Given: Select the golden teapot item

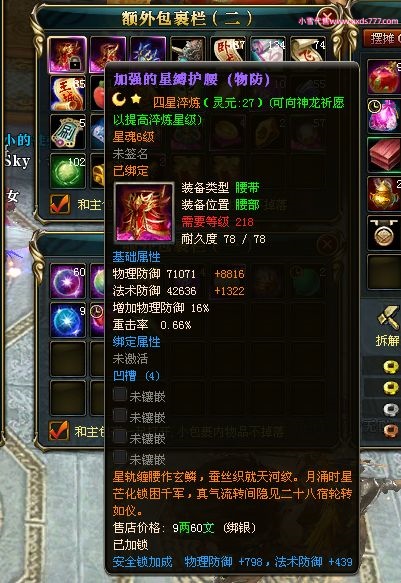Looking at the screenshot, I should tap(384, 194).
